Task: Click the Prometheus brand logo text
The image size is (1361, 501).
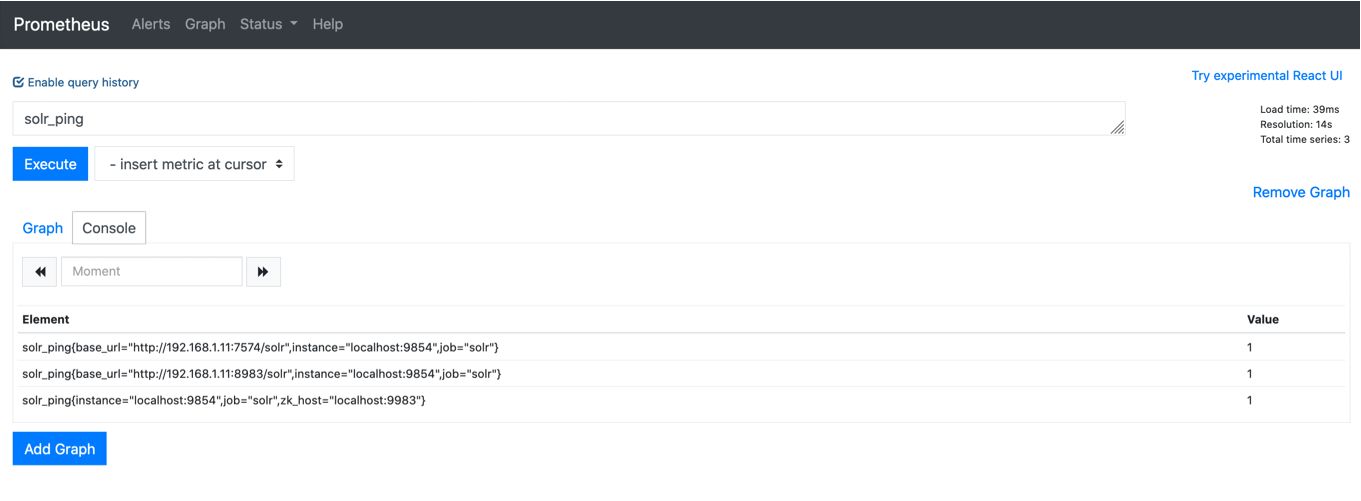Action: (x=61, y=24)
